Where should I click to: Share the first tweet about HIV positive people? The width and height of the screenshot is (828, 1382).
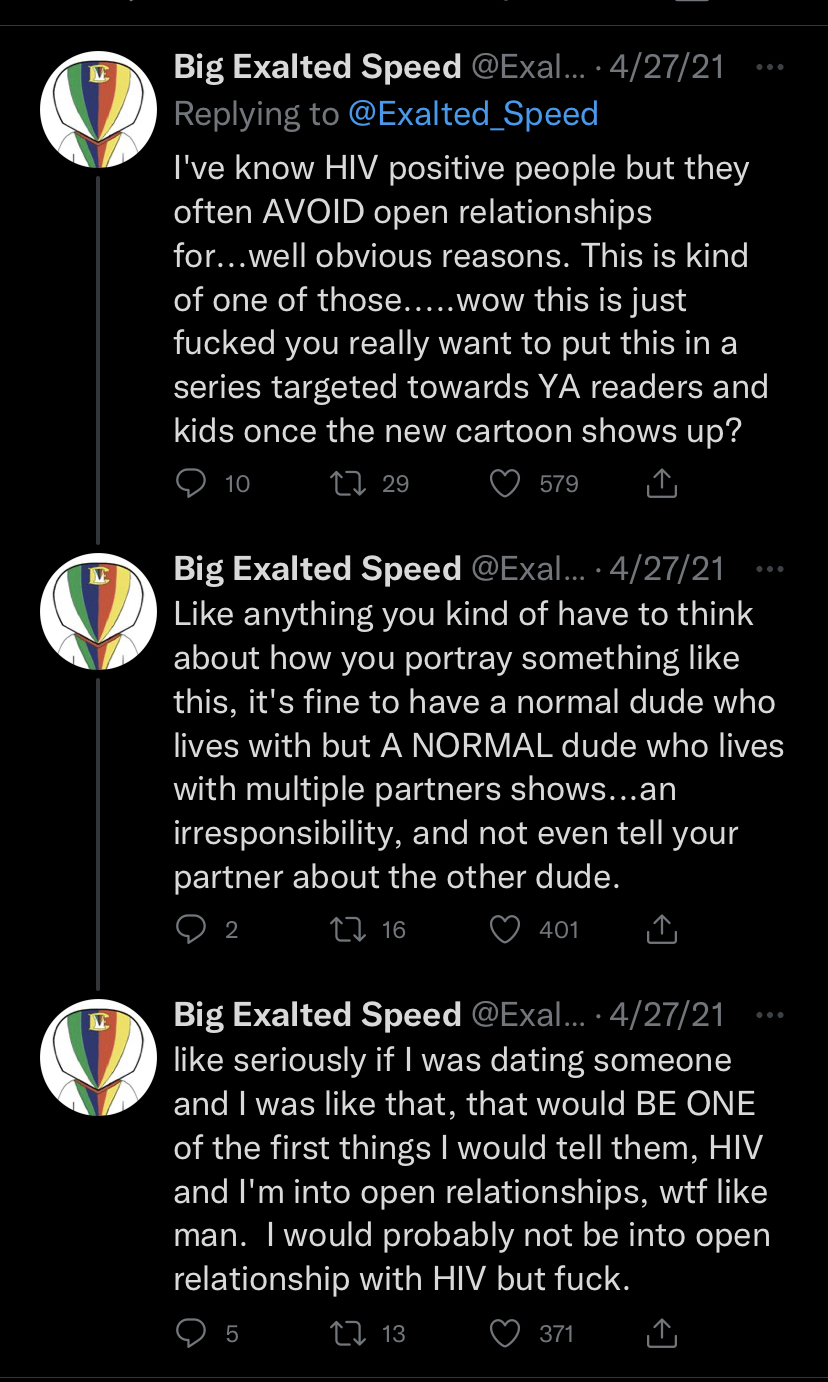(661, 484)
